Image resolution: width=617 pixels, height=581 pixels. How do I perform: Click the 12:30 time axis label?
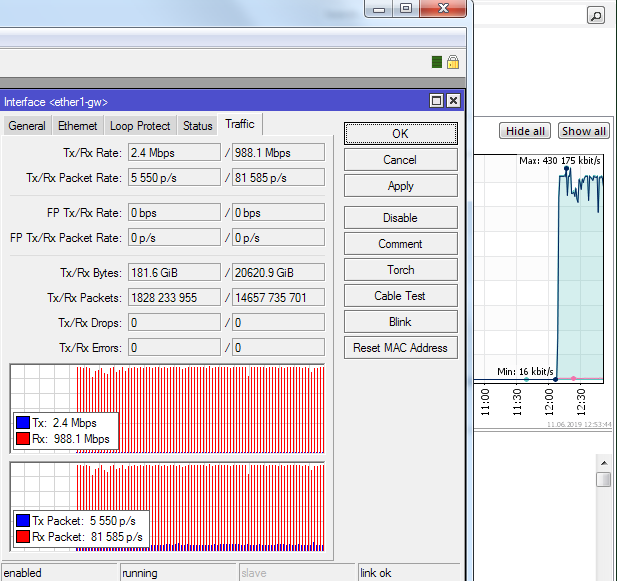(x=581, y=402)
